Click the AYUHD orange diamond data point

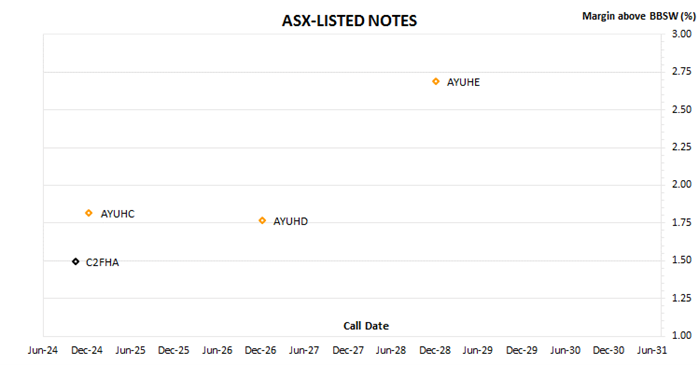click(x=262, y=221)
